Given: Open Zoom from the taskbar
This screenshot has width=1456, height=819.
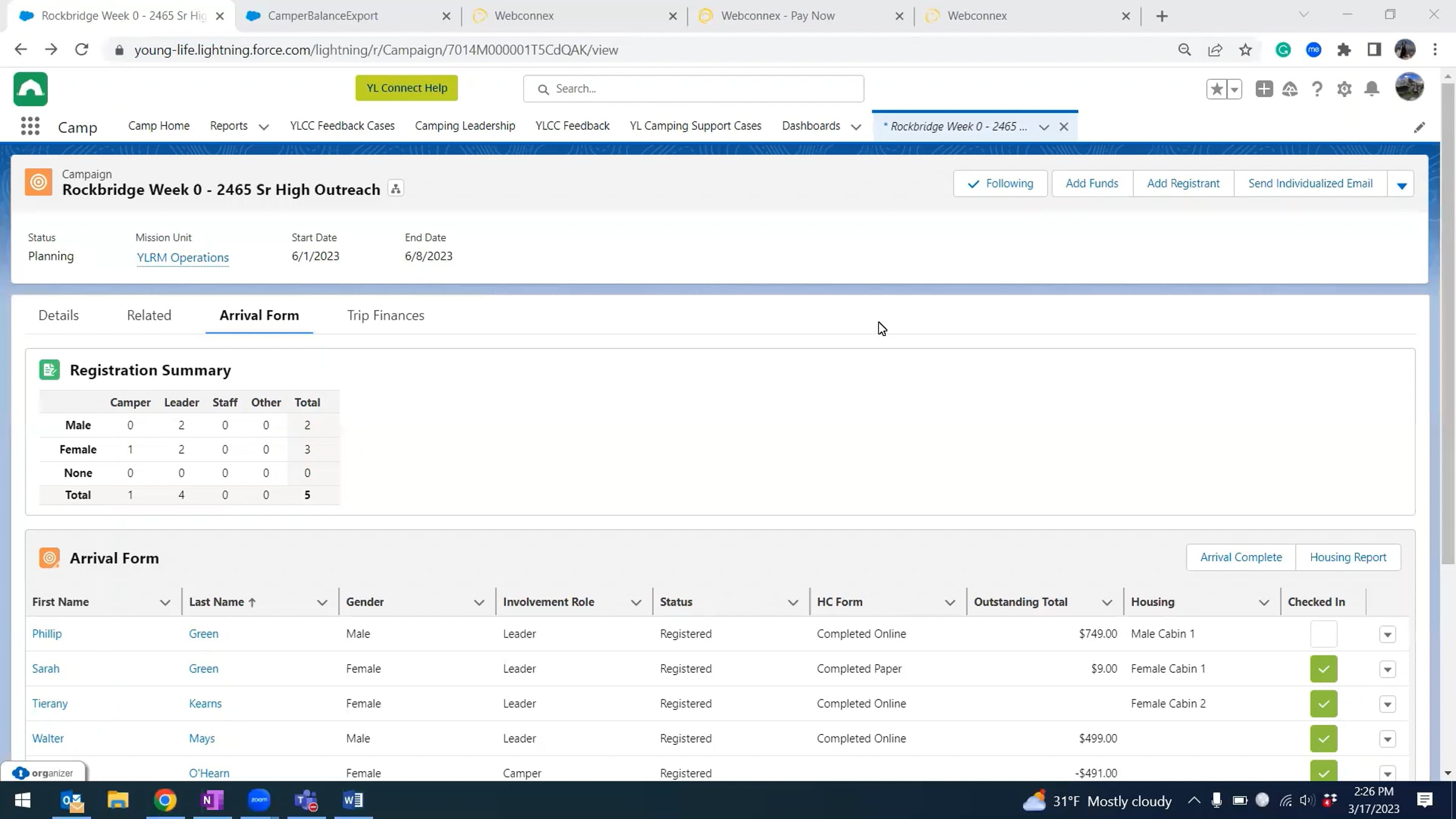Looking at the screenshot, I should click(259, 801).
